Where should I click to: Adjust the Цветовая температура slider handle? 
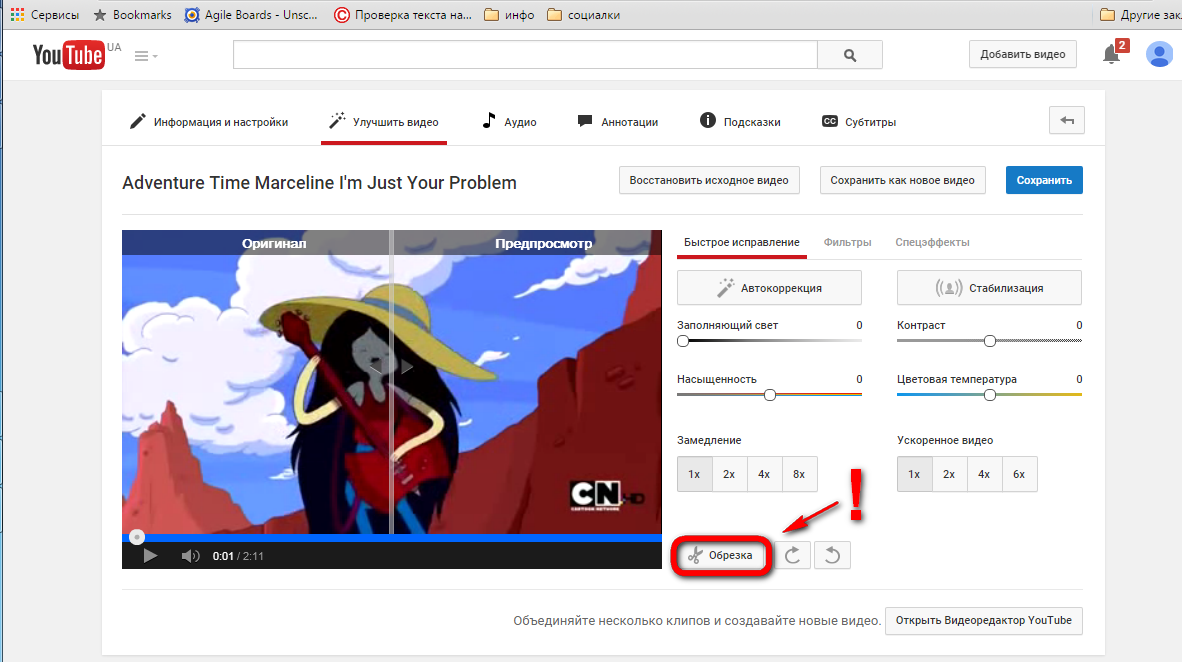click(x=990, y=395)
